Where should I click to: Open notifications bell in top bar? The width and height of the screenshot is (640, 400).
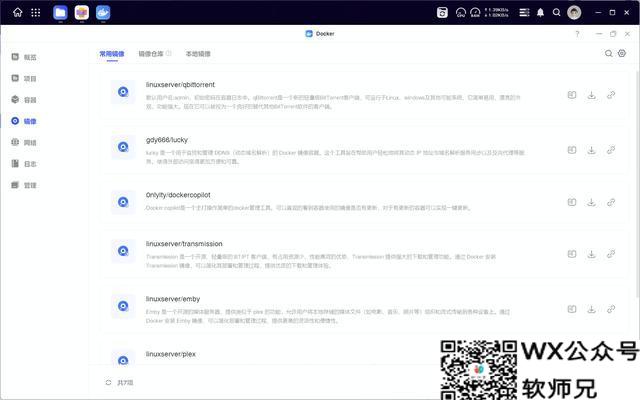tap(540, 13)
